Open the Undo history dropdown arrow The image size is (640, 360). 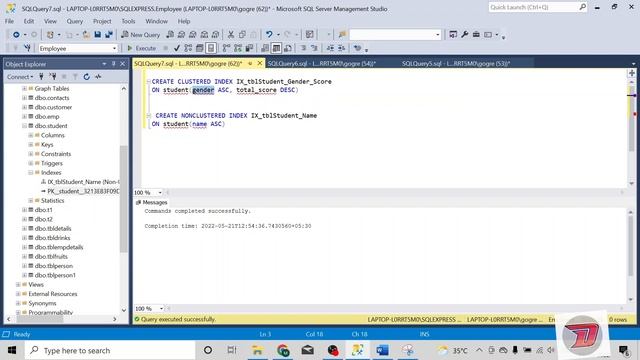[278, 35]
